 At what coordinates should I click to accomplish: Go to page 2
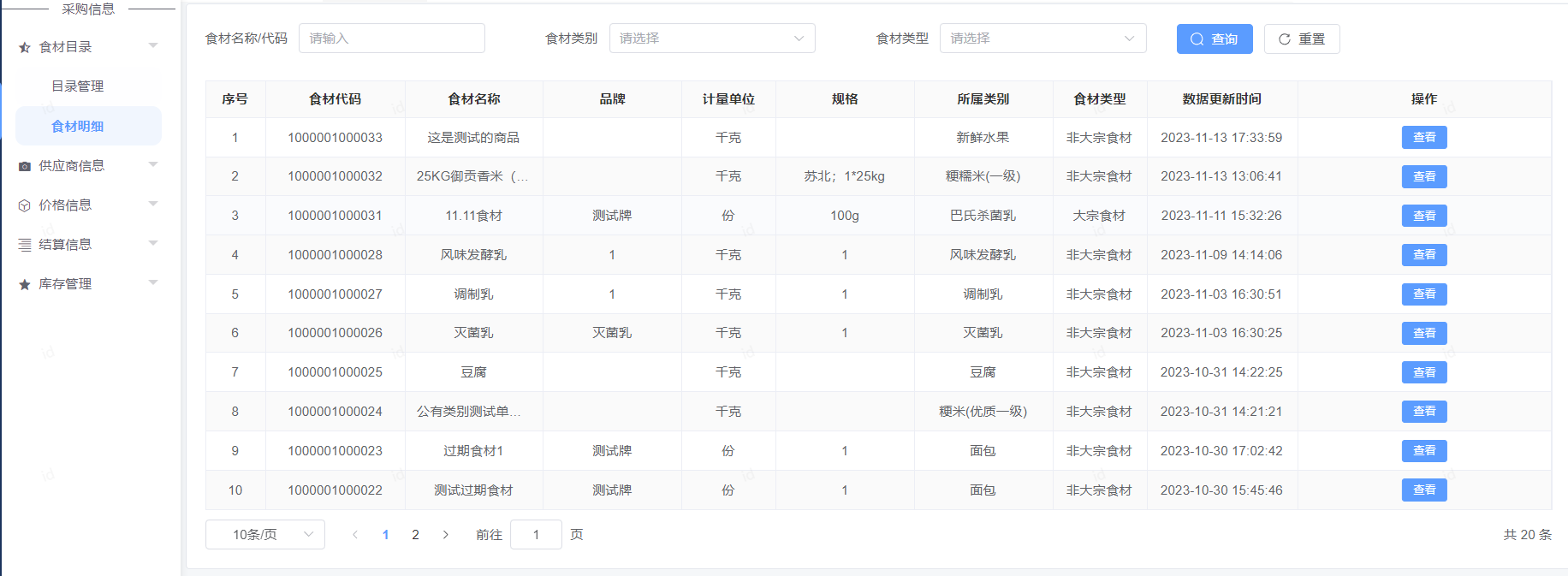coord(415,535)
